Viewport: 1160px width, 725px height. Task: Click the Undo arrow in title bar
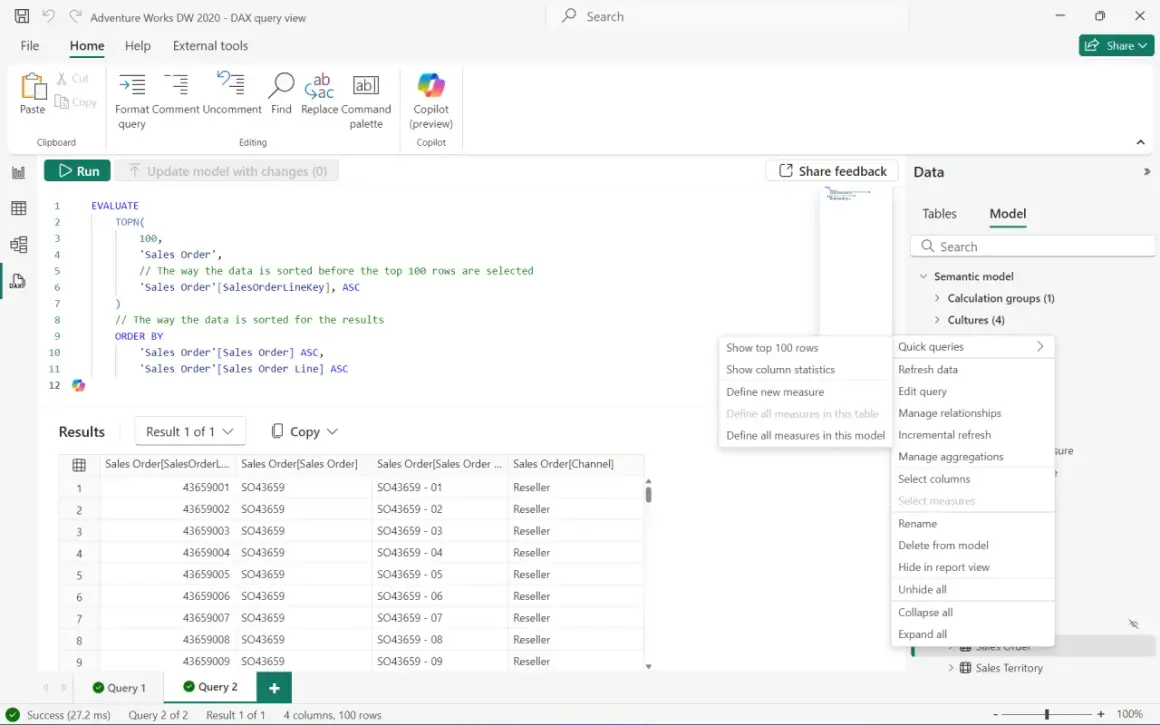49,16
